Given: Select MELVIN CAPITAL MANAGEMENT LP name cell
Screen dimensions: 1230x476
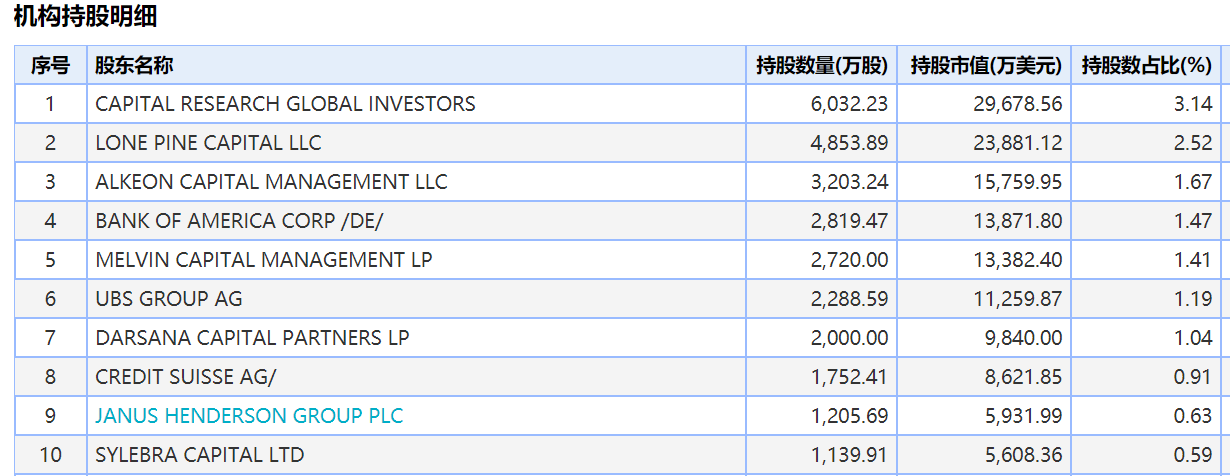Looking at the screenshot, I should point(416,260).
